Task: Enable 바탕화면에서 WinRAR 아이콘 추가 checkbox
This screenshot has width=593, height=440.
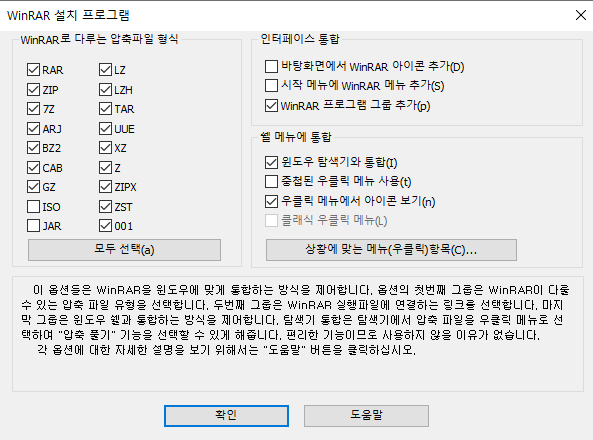Action: [x=271, y=67]
